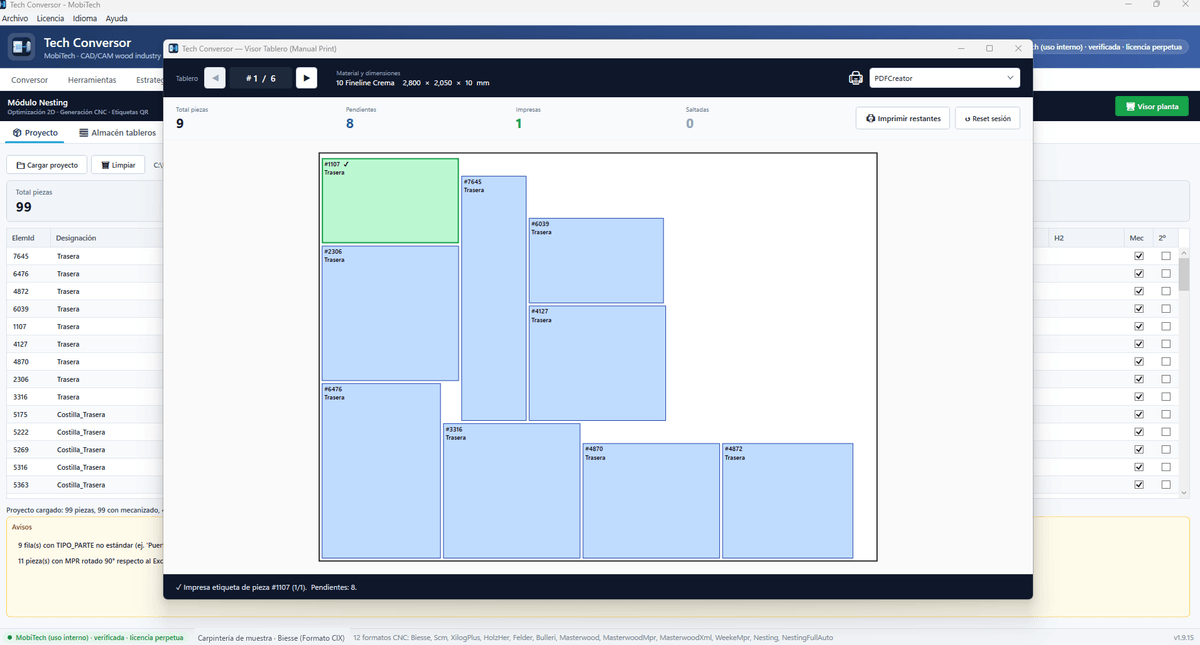
Task: Switch to the Conversor tab
Action: [29, 80]
